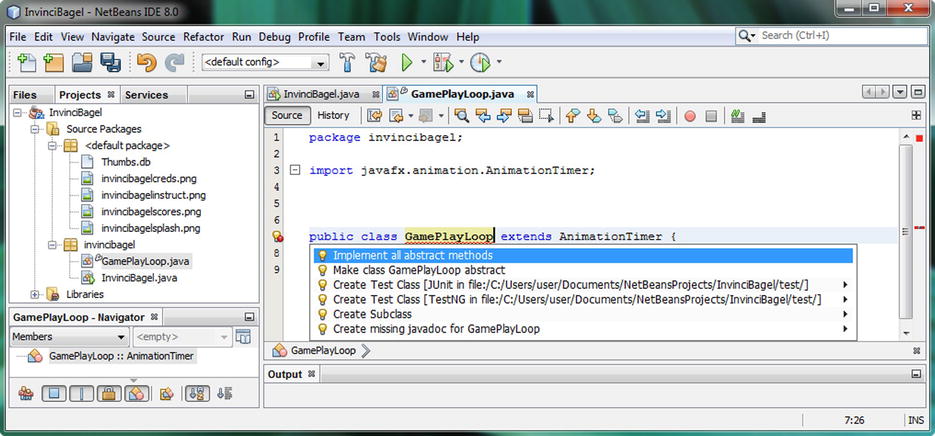
Task: Click the Debug Project icon
Action: tap(444, 62)
